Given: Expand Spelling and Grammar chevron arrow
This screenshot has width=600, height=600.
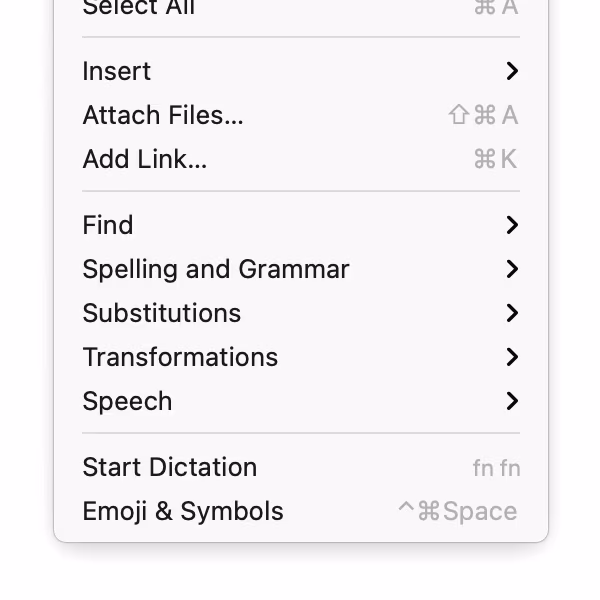Looking at the screenshot, I should 512,269.
